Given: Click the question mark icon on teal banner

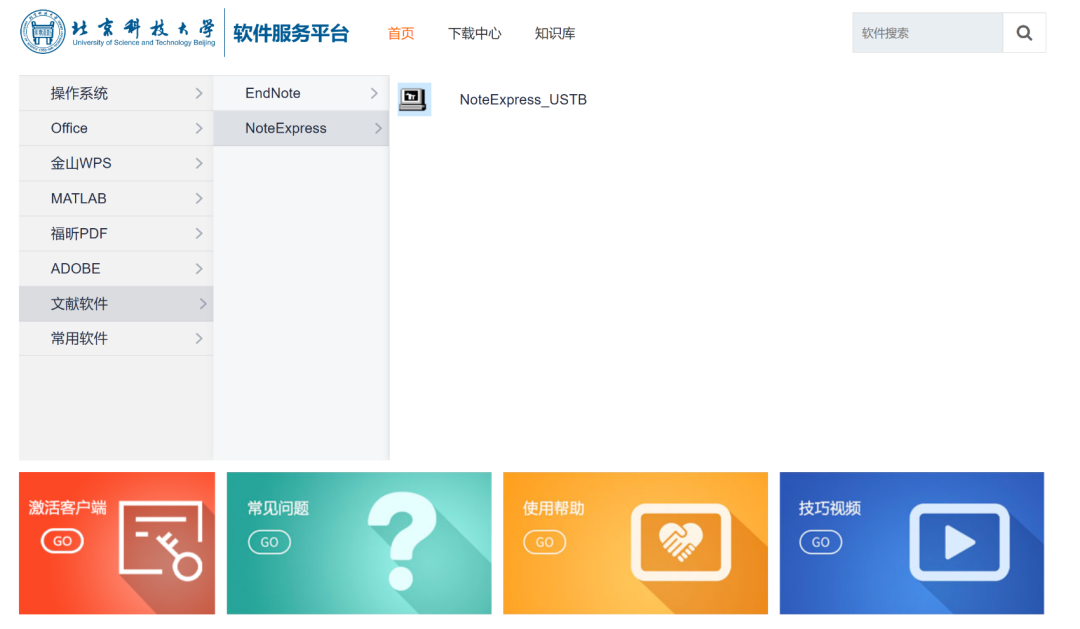Looking at the screenshot, I should click(403, 541).
